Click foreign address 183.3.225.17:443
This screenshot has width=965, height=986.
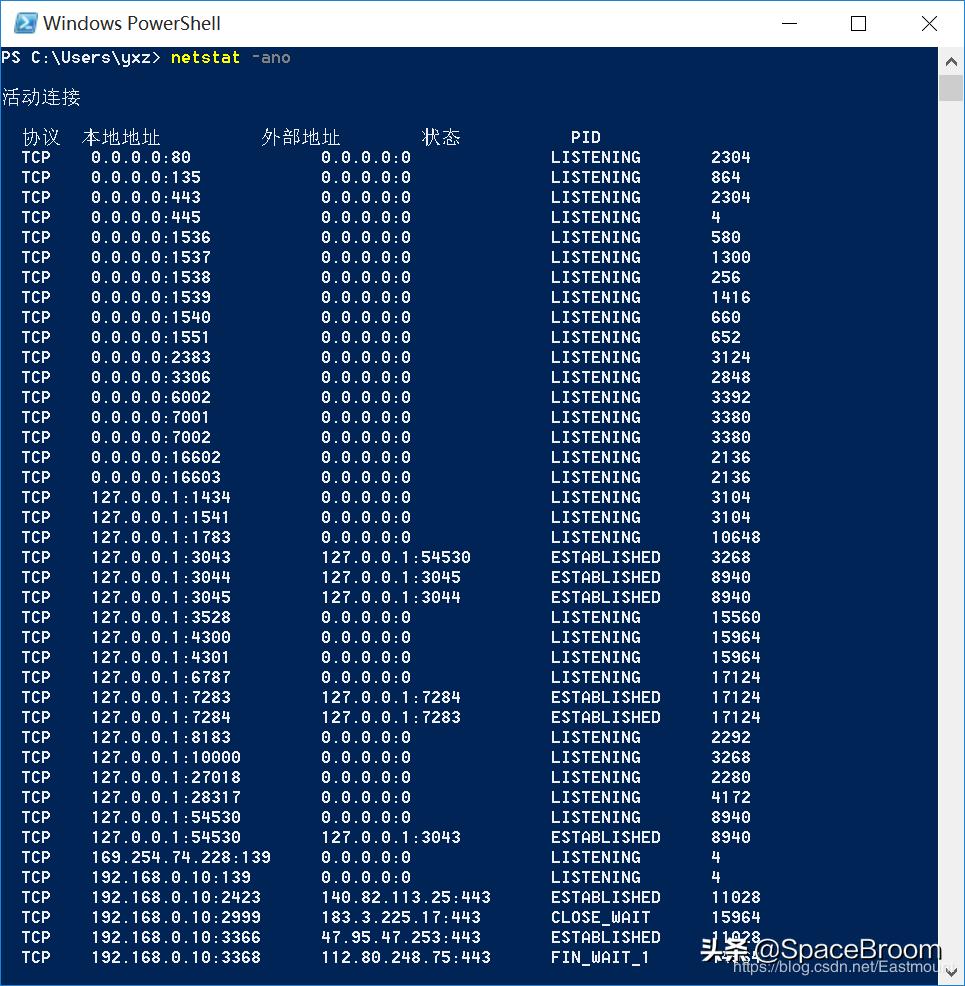[401, 917]
